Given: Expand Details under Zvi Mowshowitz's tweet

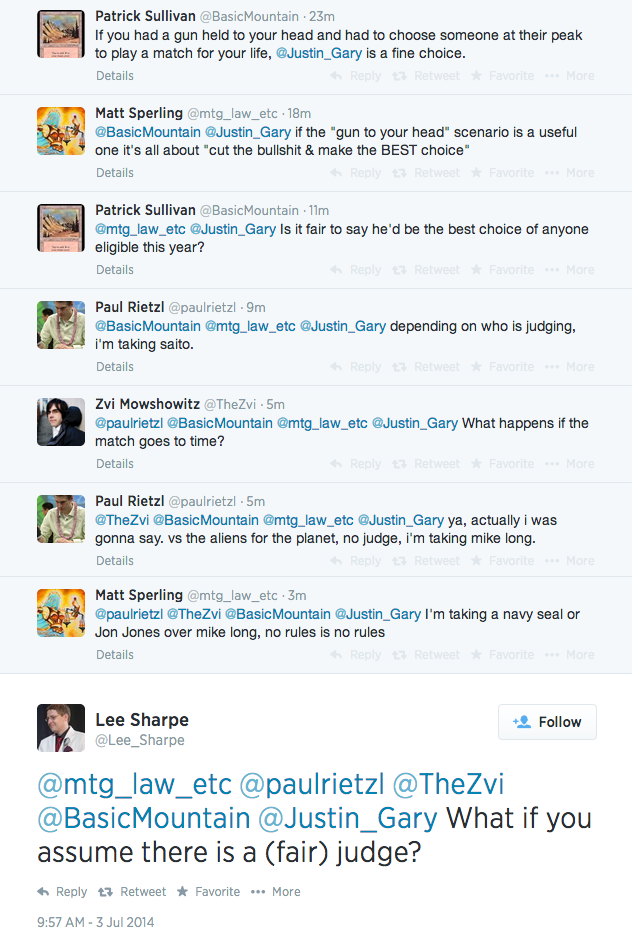Looking at the screenshot, I should point(115,464).
